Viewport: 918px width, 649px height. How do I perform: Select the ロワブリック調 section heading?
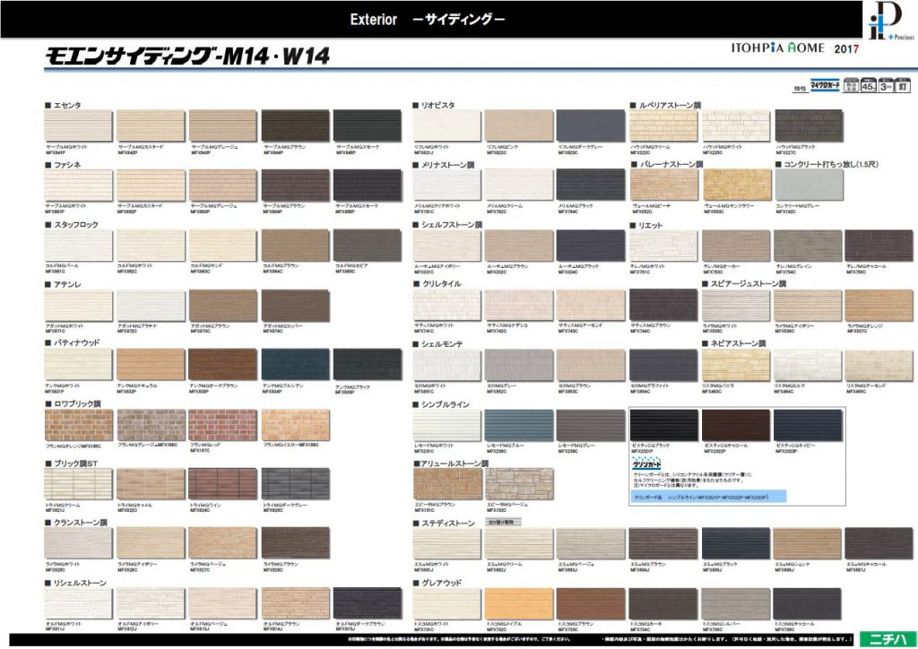pyautogui.click(x=73, y=404)
